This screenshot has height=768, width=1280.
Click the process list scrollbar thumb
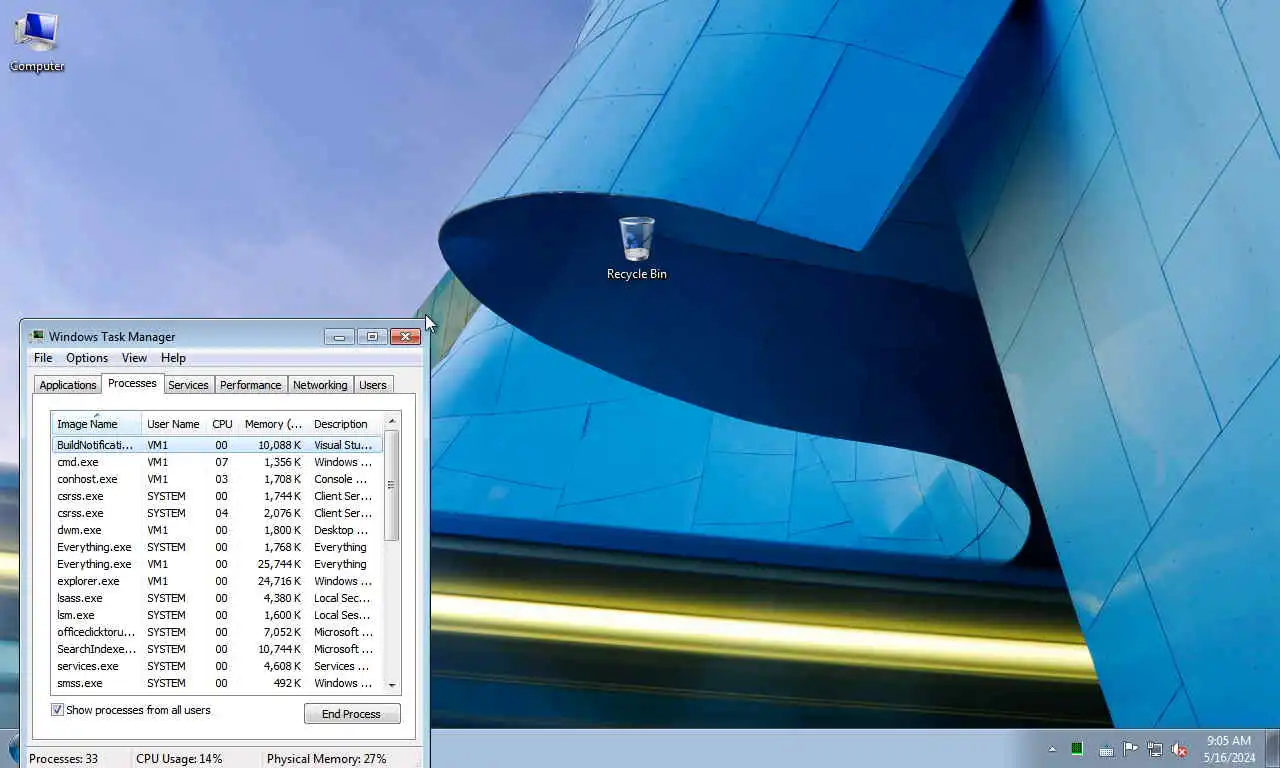(392, 485)
